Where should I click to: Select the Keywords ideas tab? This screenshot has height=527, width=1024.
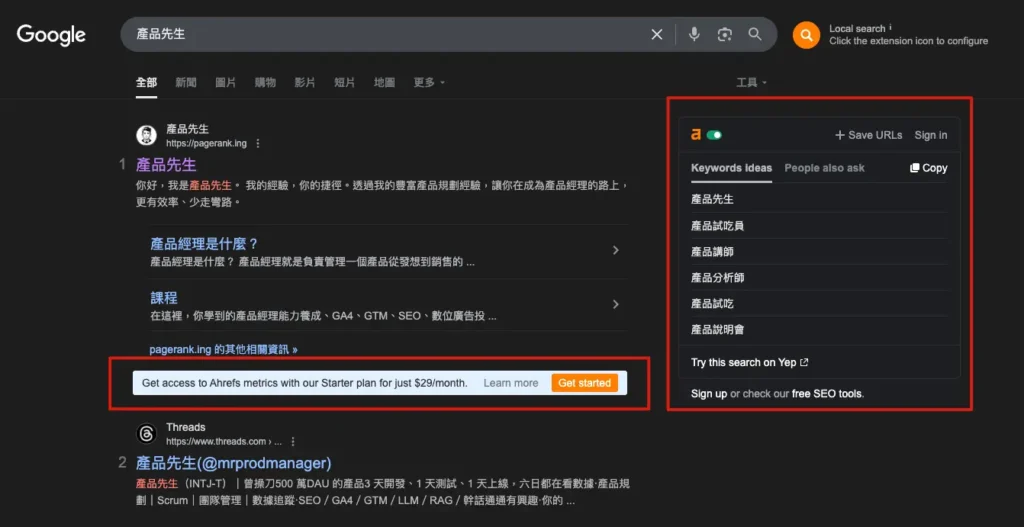tap(731, 168)
